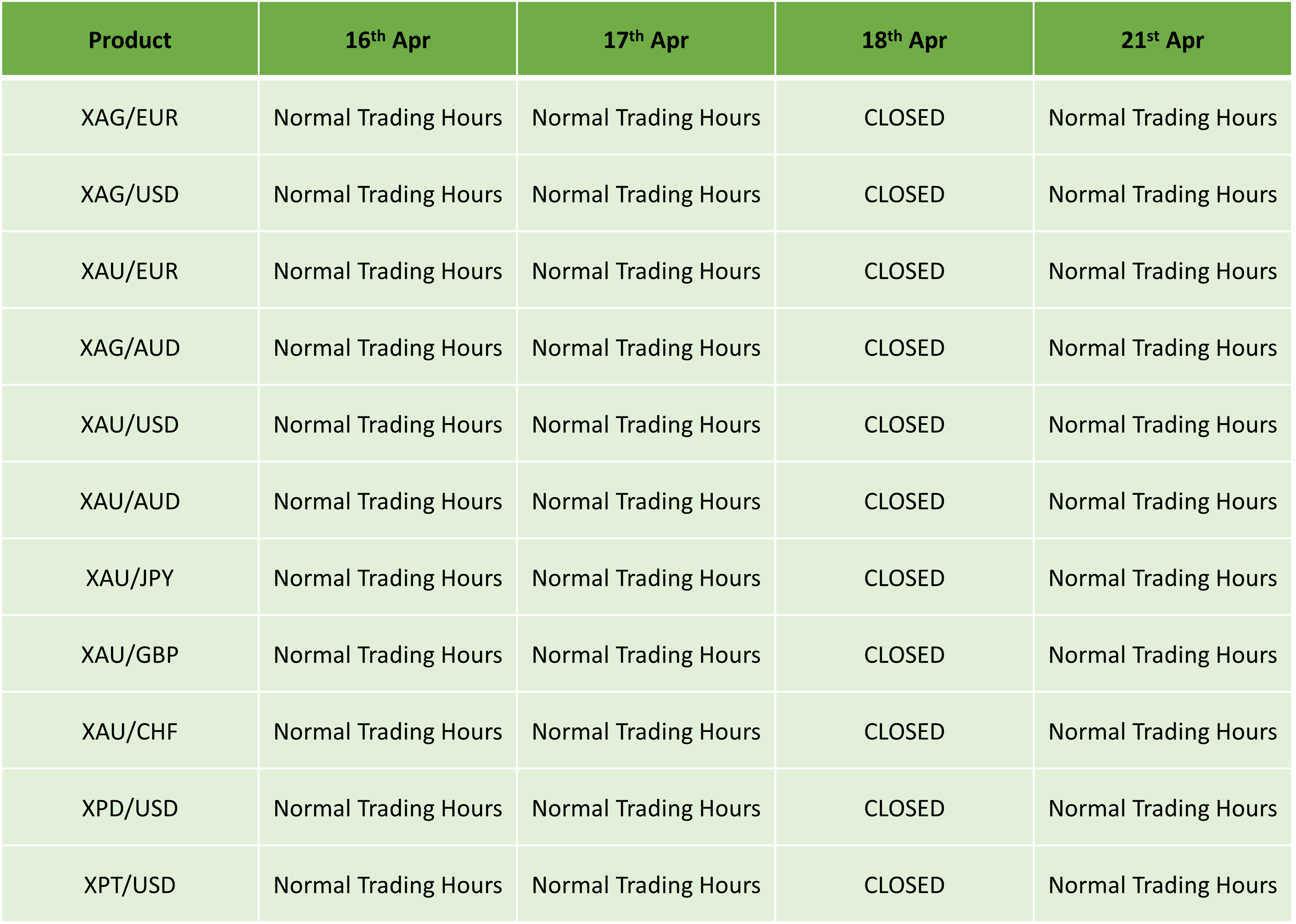Select the XAU/EUR product cell
This screenshot has width=1296, height=924.
130,270
